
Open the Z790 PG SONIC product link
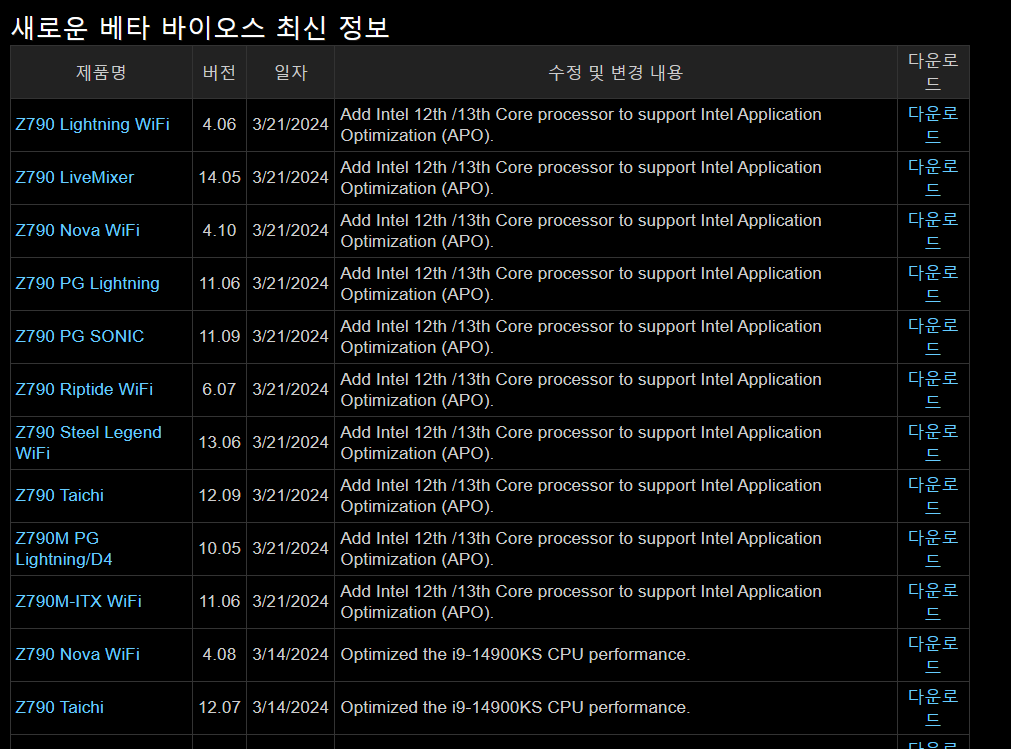point(79,336)
